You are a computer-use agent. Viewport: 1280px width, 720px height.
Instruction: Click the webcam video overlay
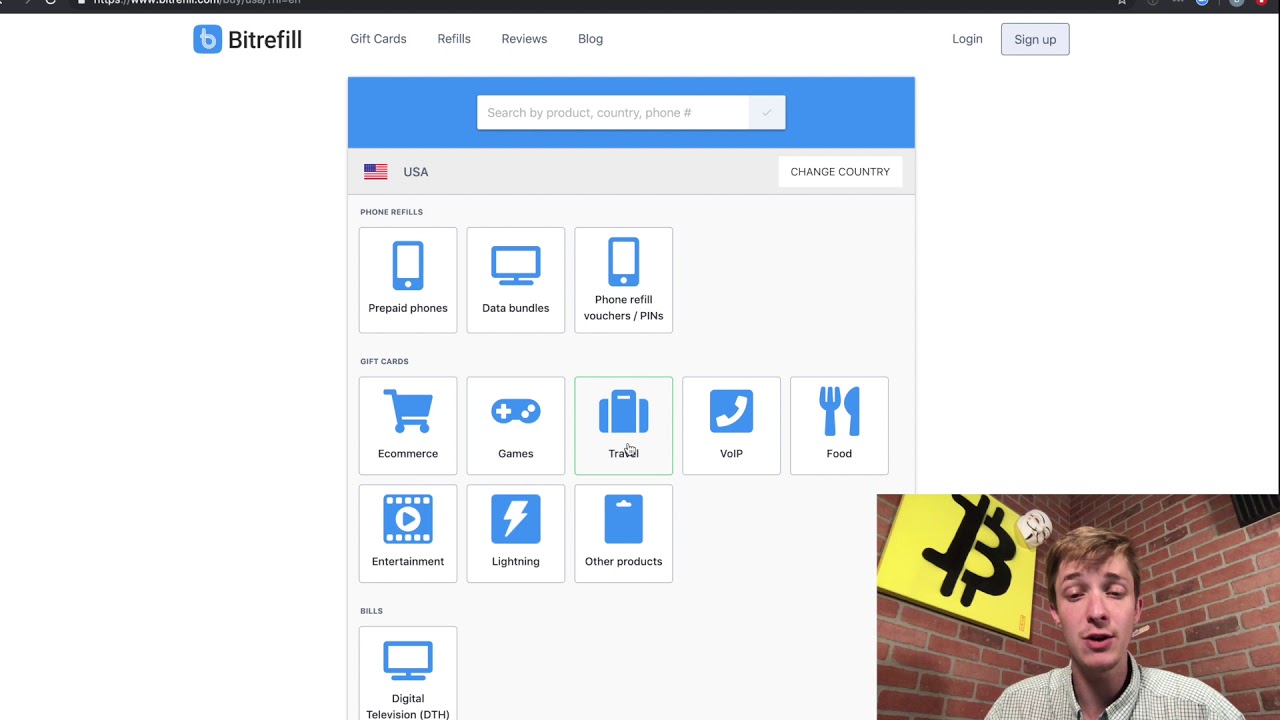pyautogui.click(x=1078, y=607)
